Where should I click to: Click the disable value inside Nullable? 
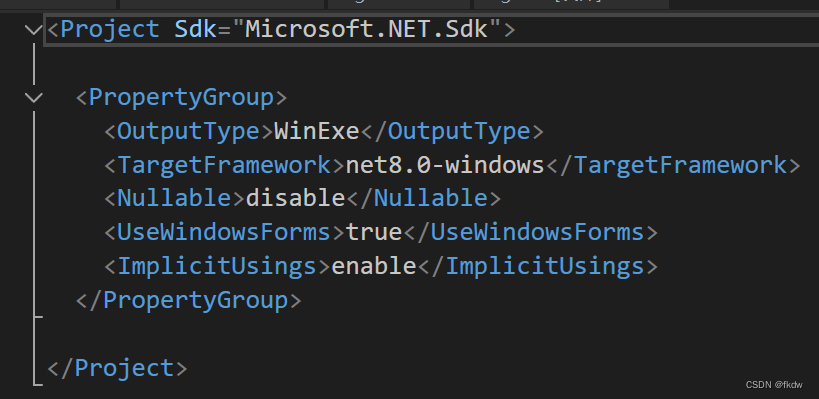coord(295,198)
